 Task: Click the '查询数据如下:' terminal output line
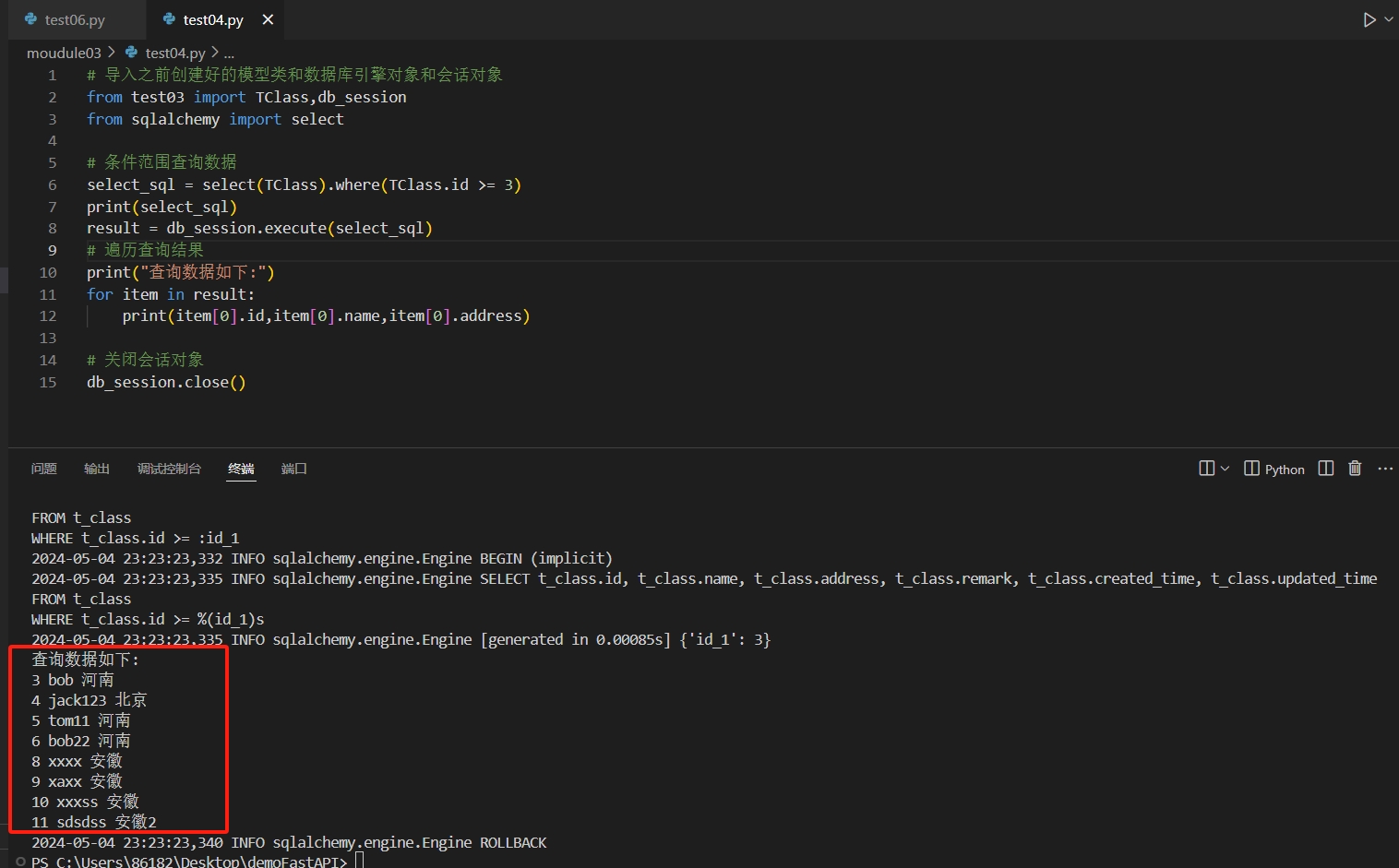pos(86,660)
